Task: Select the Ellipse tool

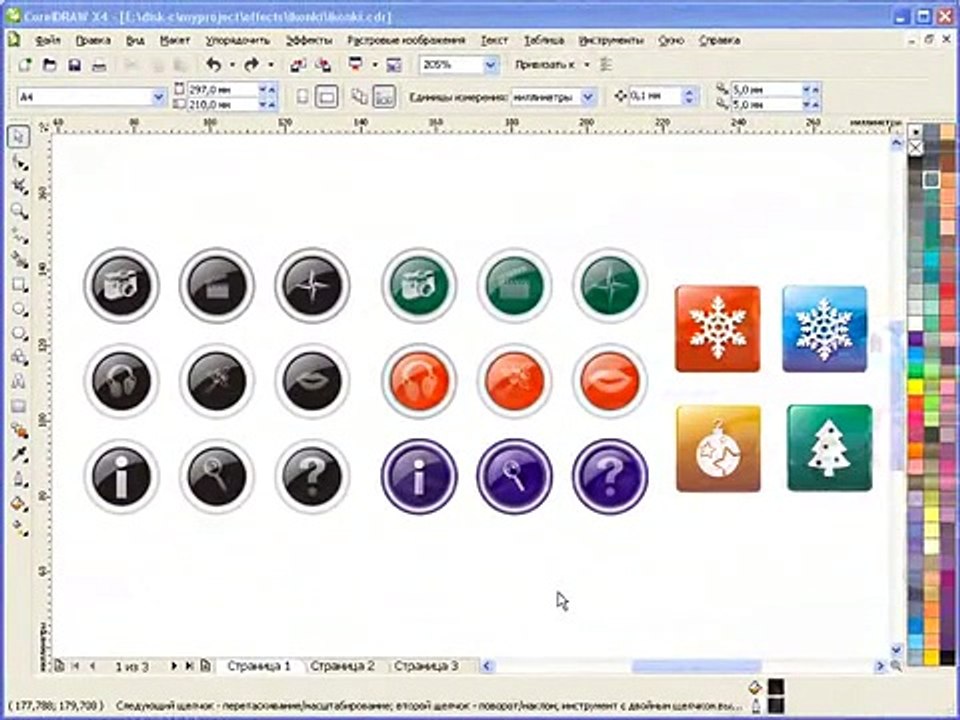Action: click(20, 309)
